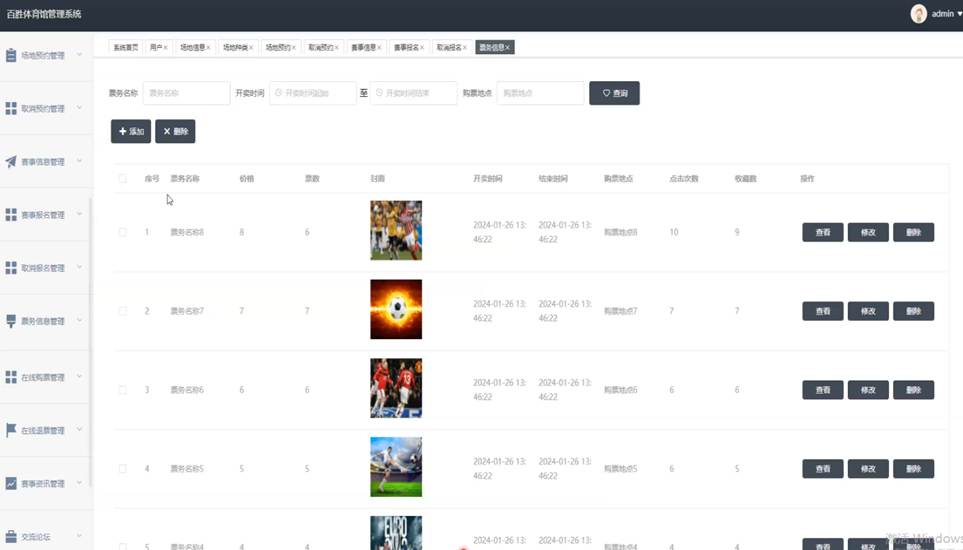This screenshot has height=550, width=963.
Task: Open the football players cover image of 票务名称8
Action: [396, 230]
